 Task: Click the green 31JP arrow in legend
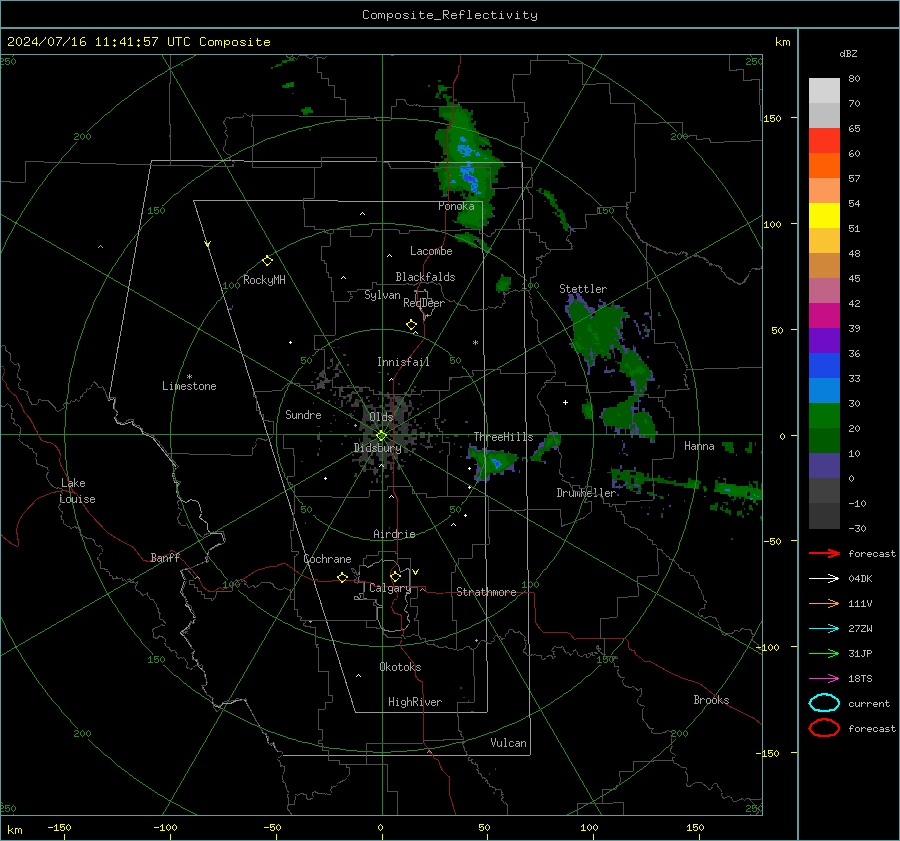pos(824,653)
